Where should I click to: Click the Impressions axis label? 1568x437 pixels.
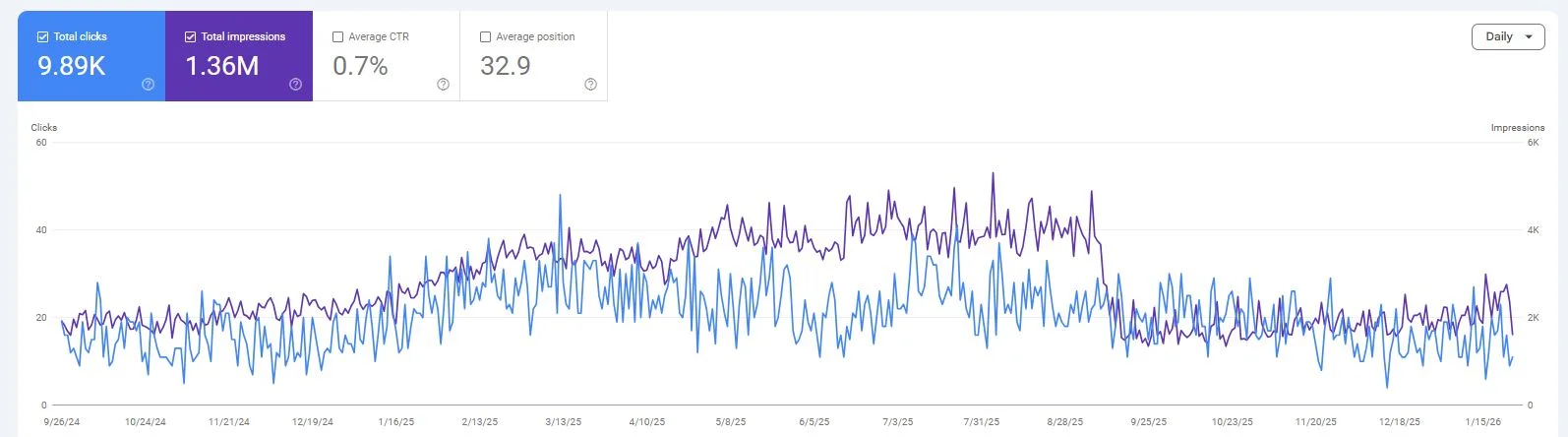pos(1517,128)
